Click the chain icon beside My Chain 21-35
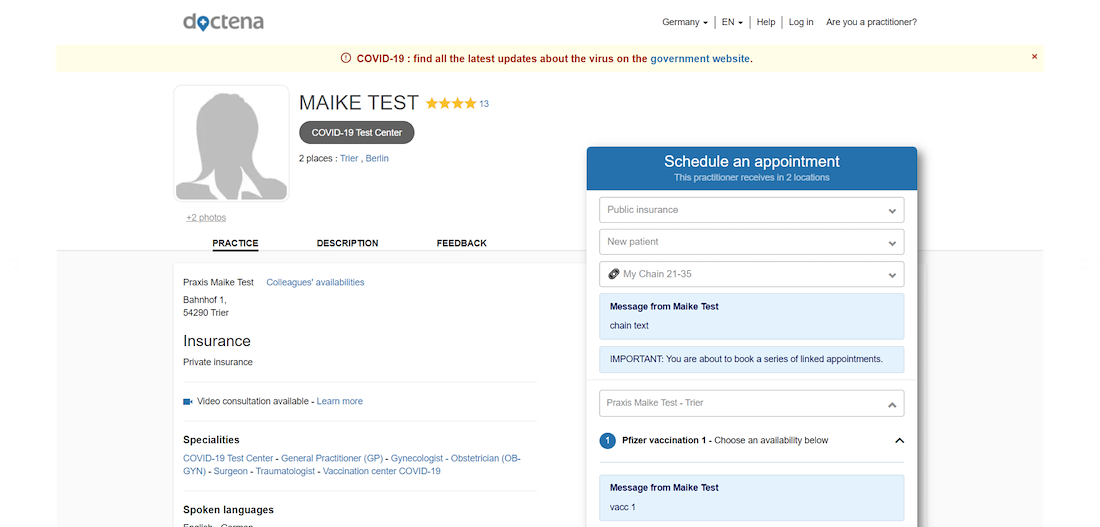The image size is (1100, 527). tap(613, 274)
